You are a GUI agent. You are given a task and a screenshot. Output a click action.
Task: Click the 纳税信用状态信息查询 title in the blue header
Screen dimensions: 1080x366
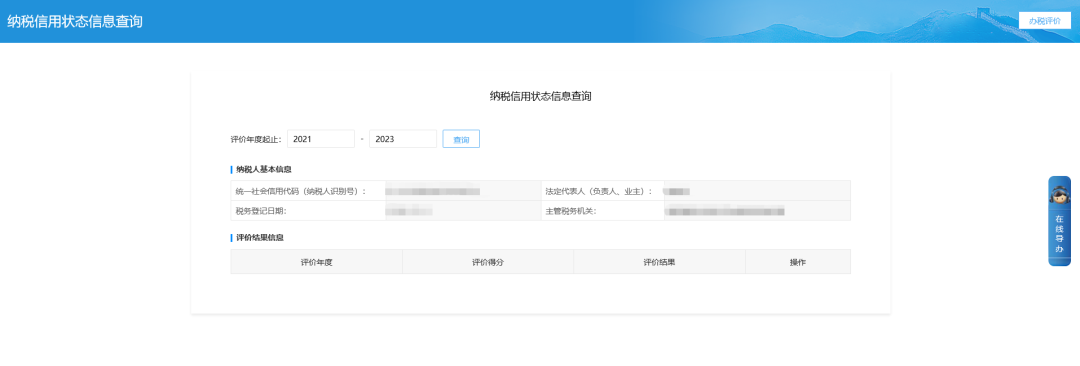tap(75, 21)
